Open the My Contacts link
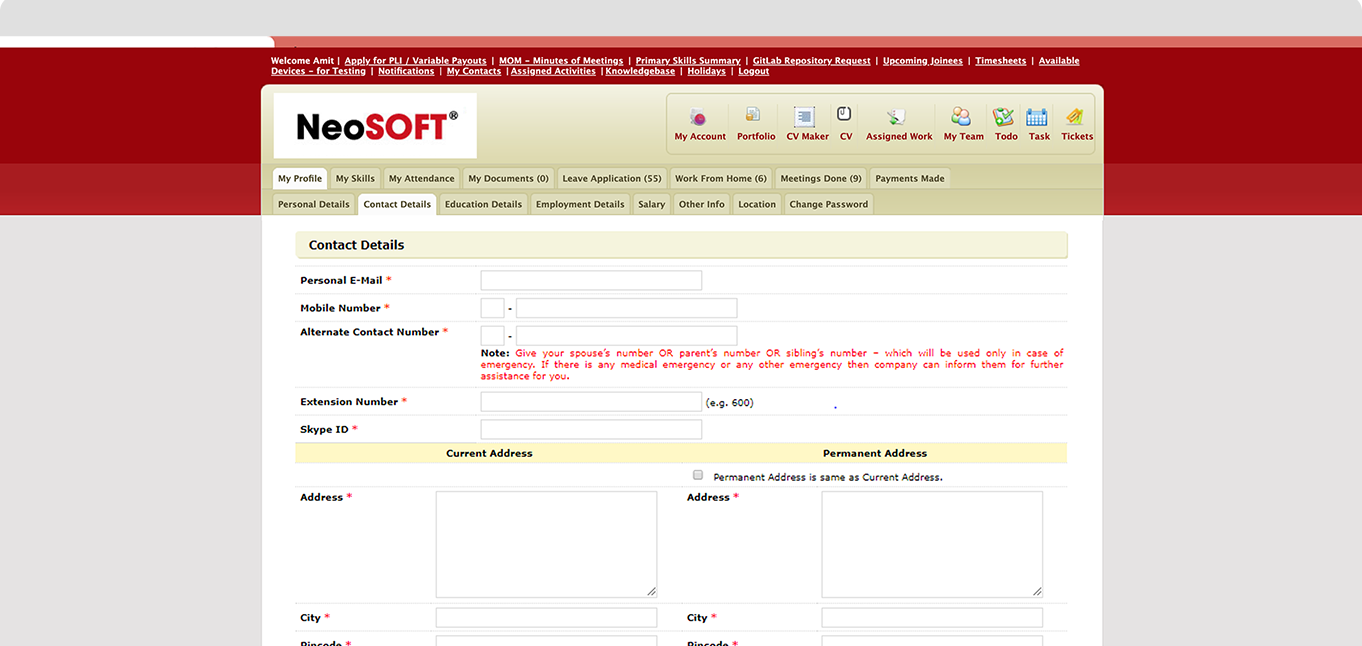This screenshot has height=646, width=1362. point(474,71)
